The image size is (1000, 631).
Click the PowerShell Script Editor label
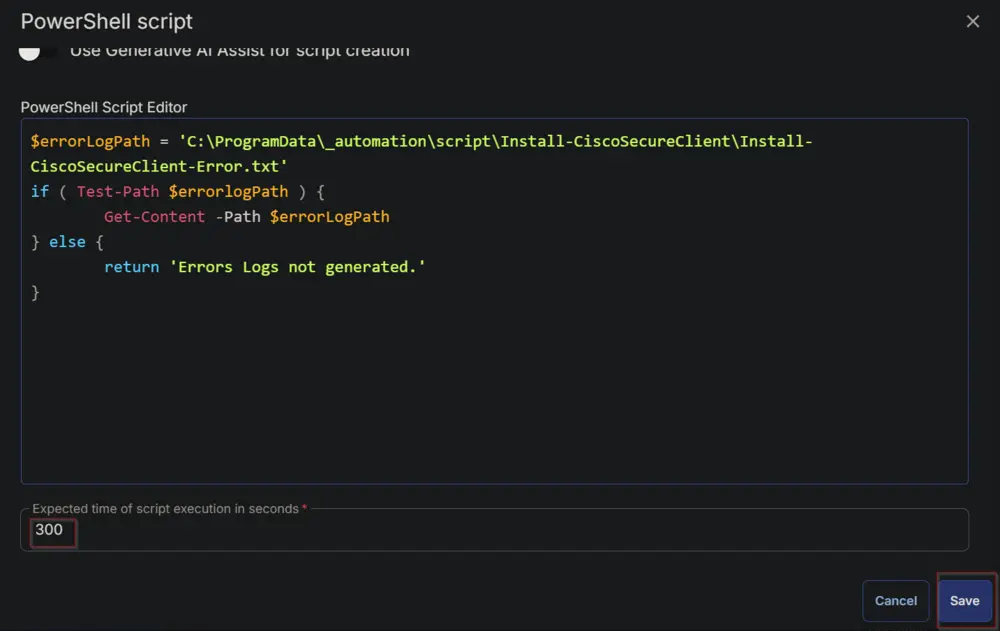point(104,107)
